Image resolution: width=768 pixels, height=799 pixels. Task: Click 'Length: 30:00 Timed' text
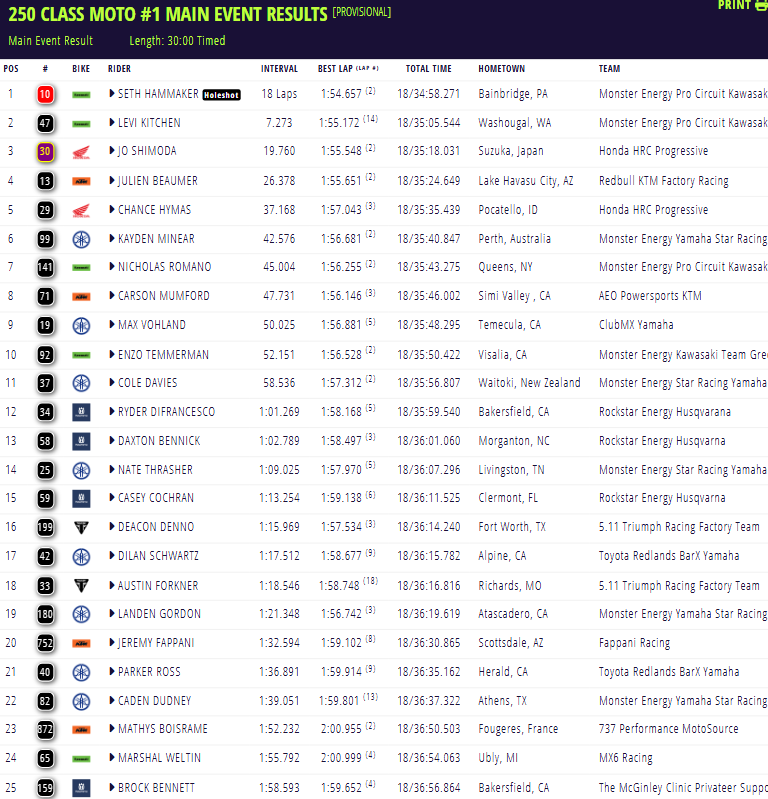(177, 41)
